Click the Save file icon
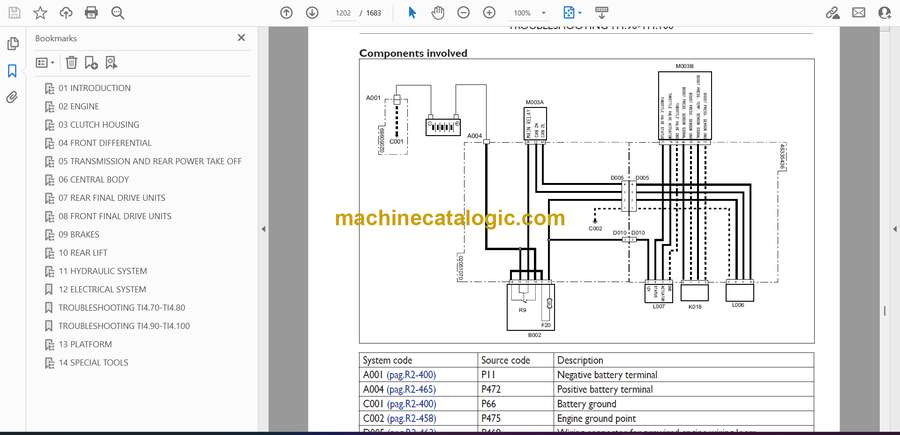The image size is (900, 435). click(x=14, y=13)
